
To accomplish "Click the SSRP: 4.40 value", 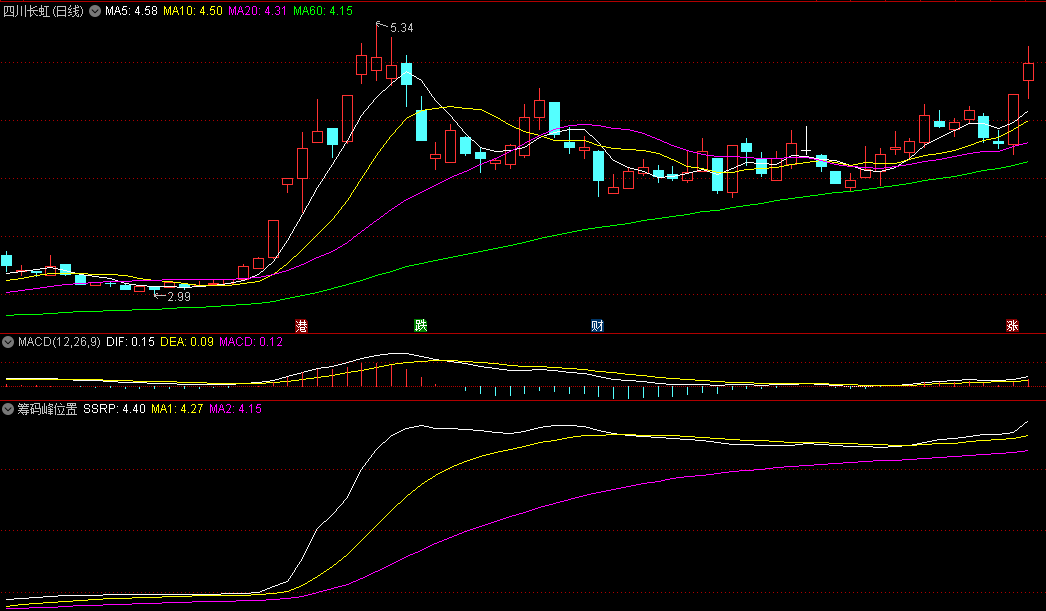I will click(114, 409).
